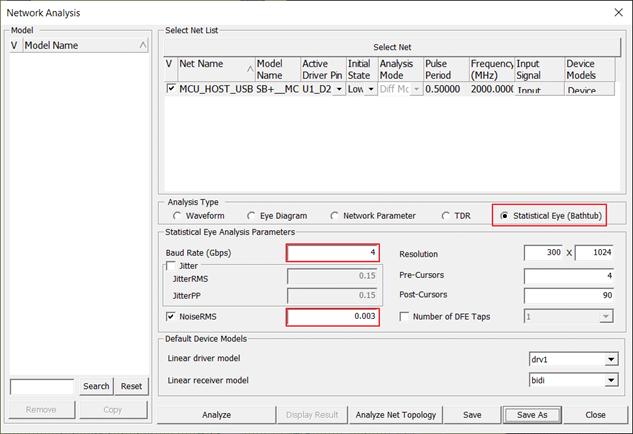Viewport: 633px width, 434px height.
Task: Switch analysis type to TDR
Action: [446, 216]
